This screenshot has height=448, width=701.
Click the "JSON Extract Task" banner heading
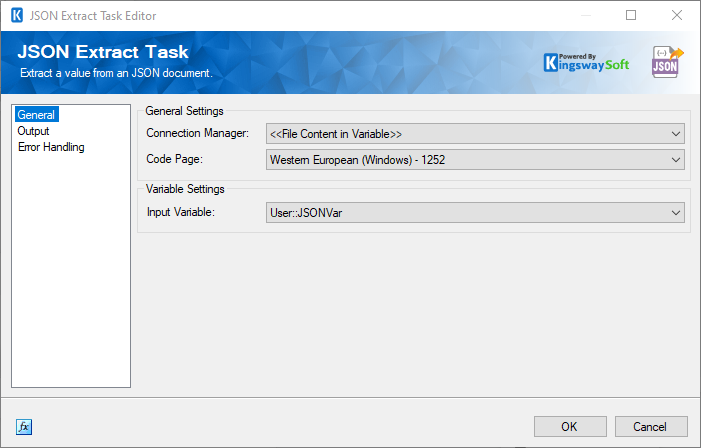pyautogui.click(x=104, y=52)
